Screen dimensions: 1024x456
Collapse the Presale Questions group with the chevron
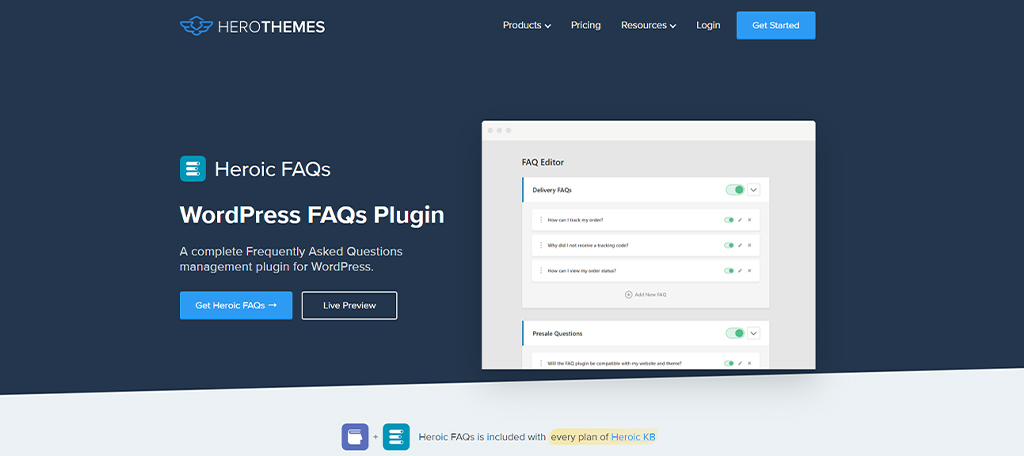point(754,333)
